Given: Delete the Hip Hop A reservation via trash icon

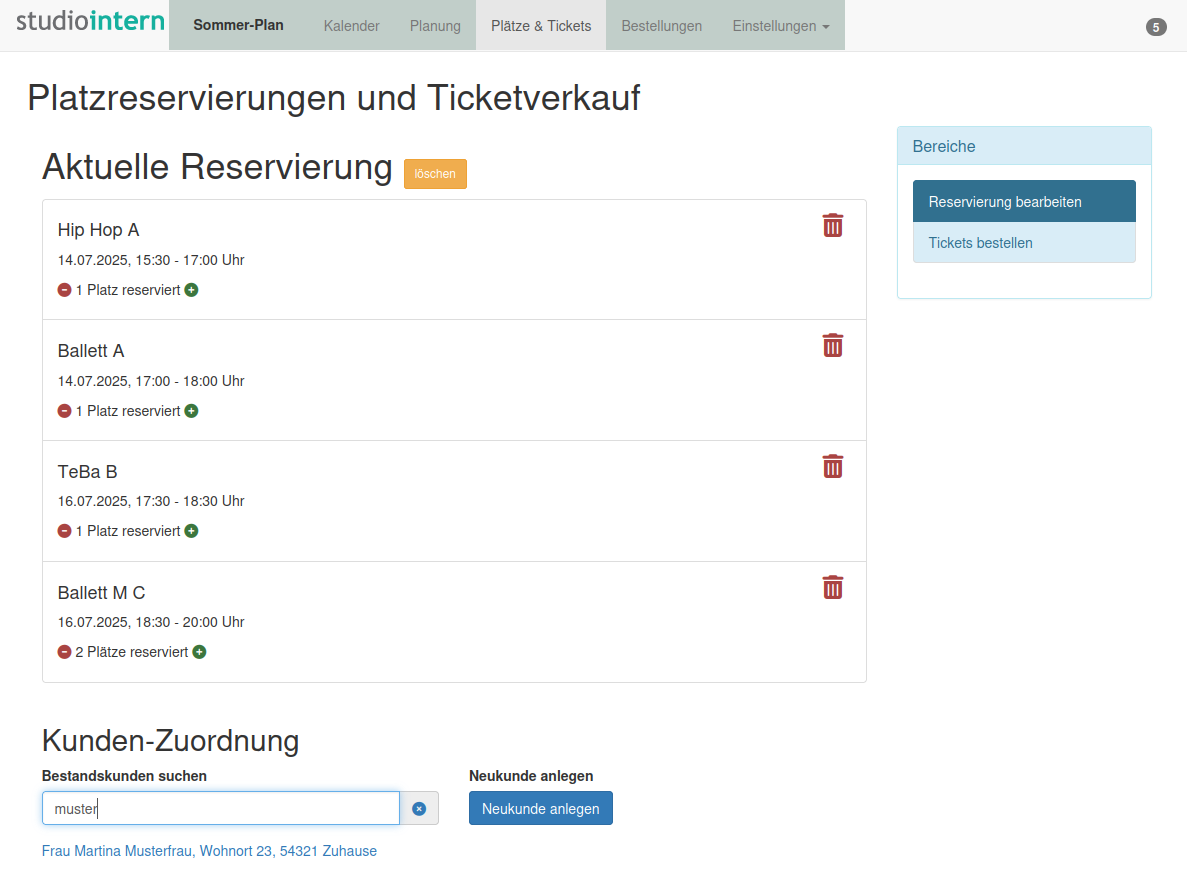Looking at the screenshot, I should 832,226.
